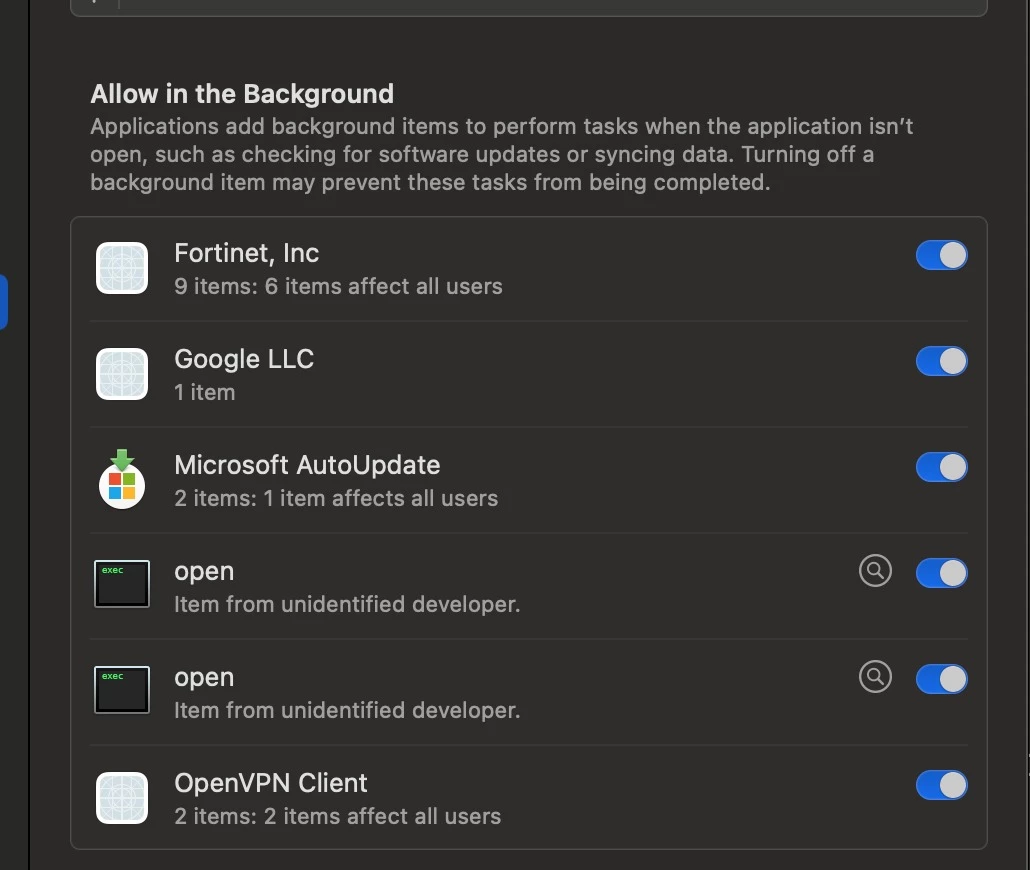Click the 'Allow in the Background' heading
The image size is (1030, 870).
click(x=242, y=94)
